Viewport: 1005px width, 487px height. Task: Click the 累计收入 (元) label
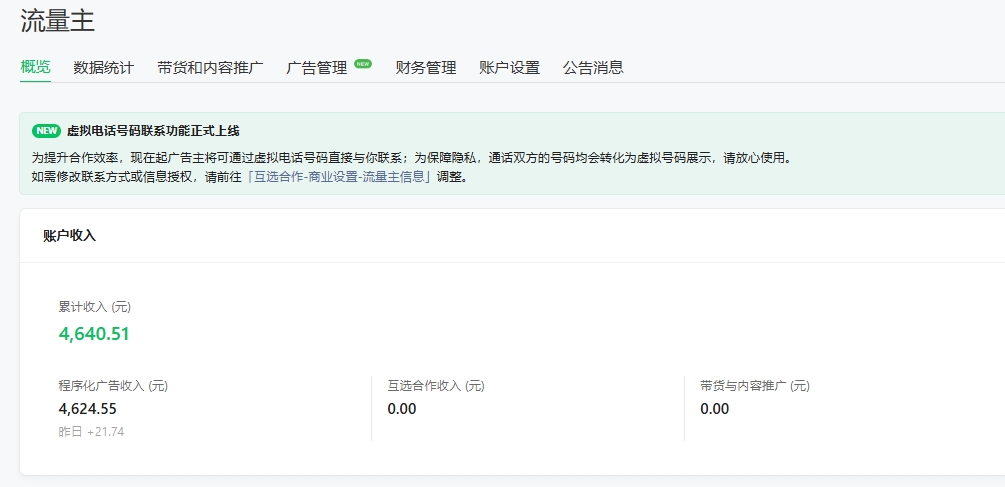[95, 306]
